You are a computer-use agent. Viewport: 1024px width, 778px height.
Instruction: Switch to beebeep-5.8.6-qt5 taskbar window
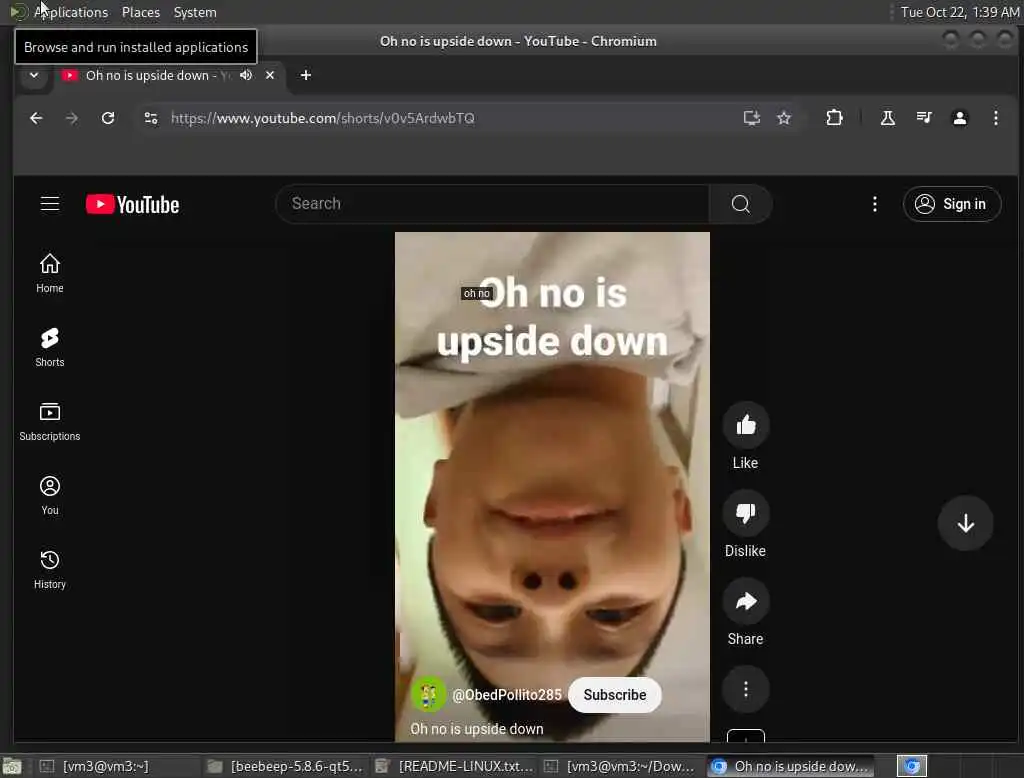click(285, 766)
